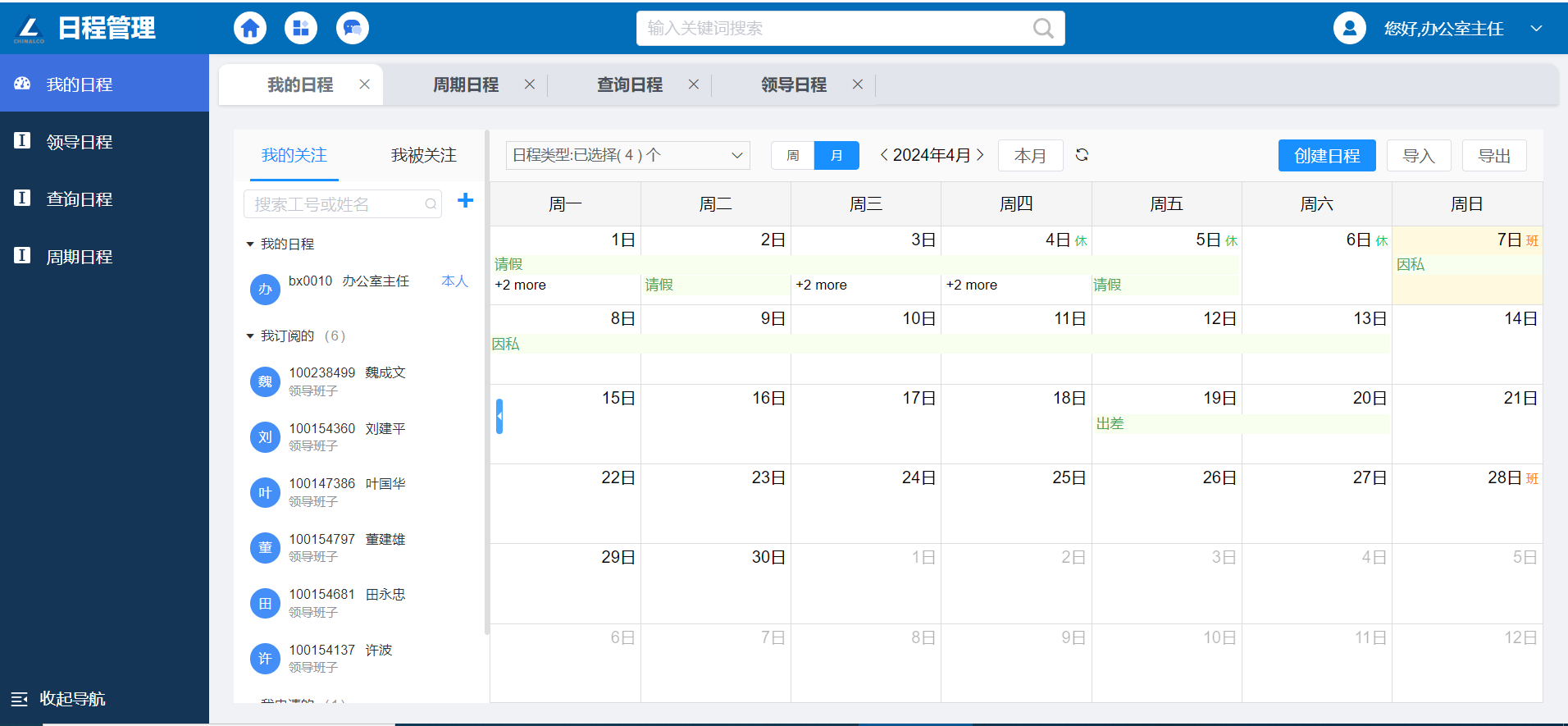Image resolution: width=1568 pixels, height=726 pixels.
Task: Switch to the 领导日程 tab
Action: [794, 84]
